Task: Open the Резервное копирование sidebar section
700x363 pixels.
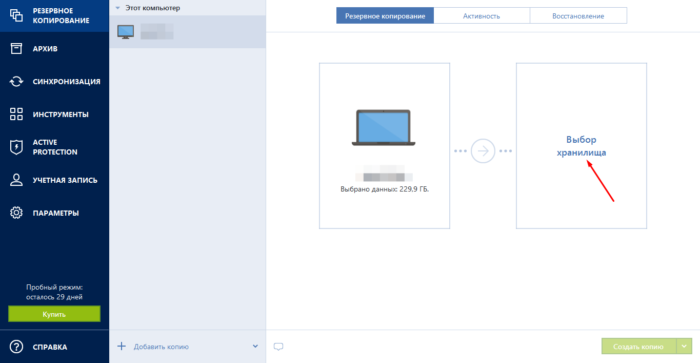Action: 54,16
